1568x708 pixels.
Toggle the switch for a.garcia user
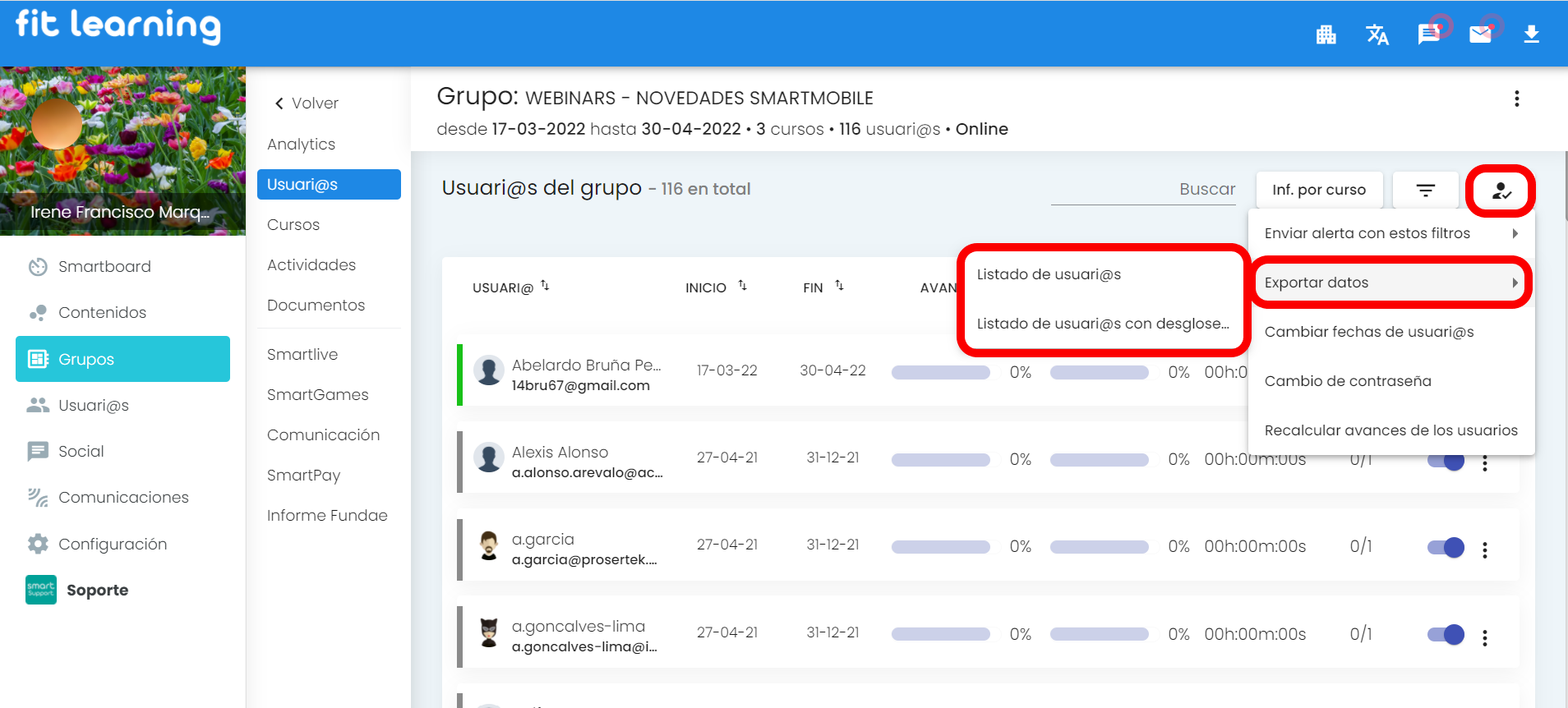click(1446, 547)
